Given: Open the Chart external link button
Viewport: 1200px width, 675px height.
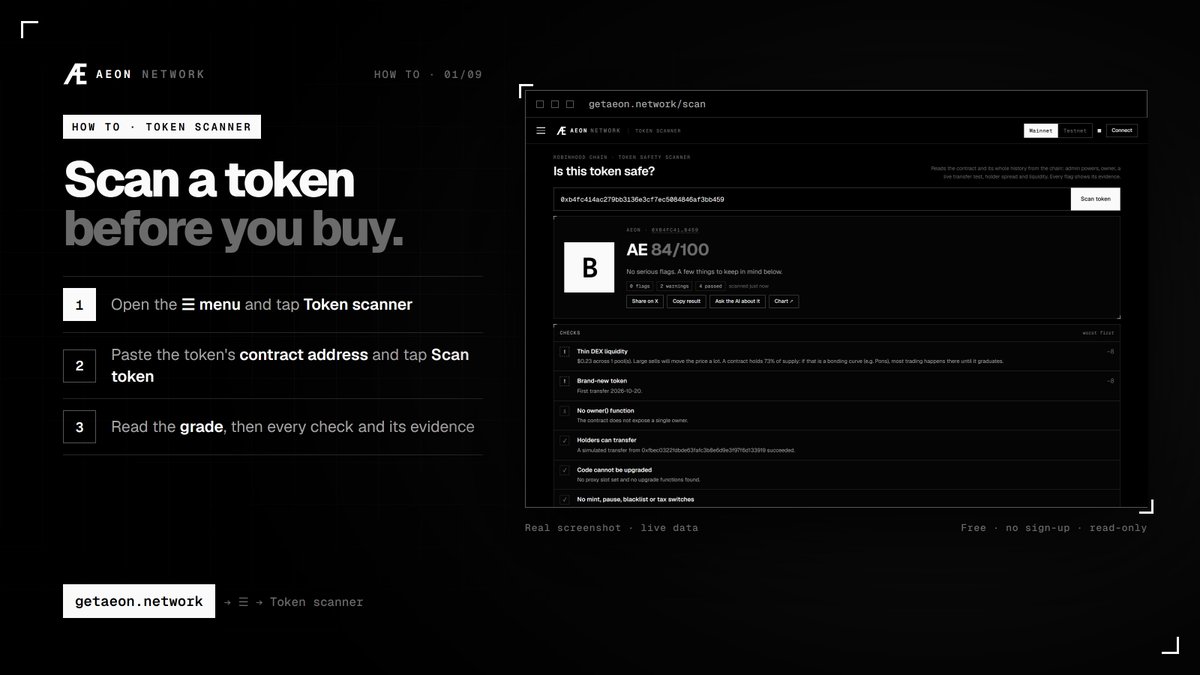Looking at the screenshot, I should coord(784,301).
